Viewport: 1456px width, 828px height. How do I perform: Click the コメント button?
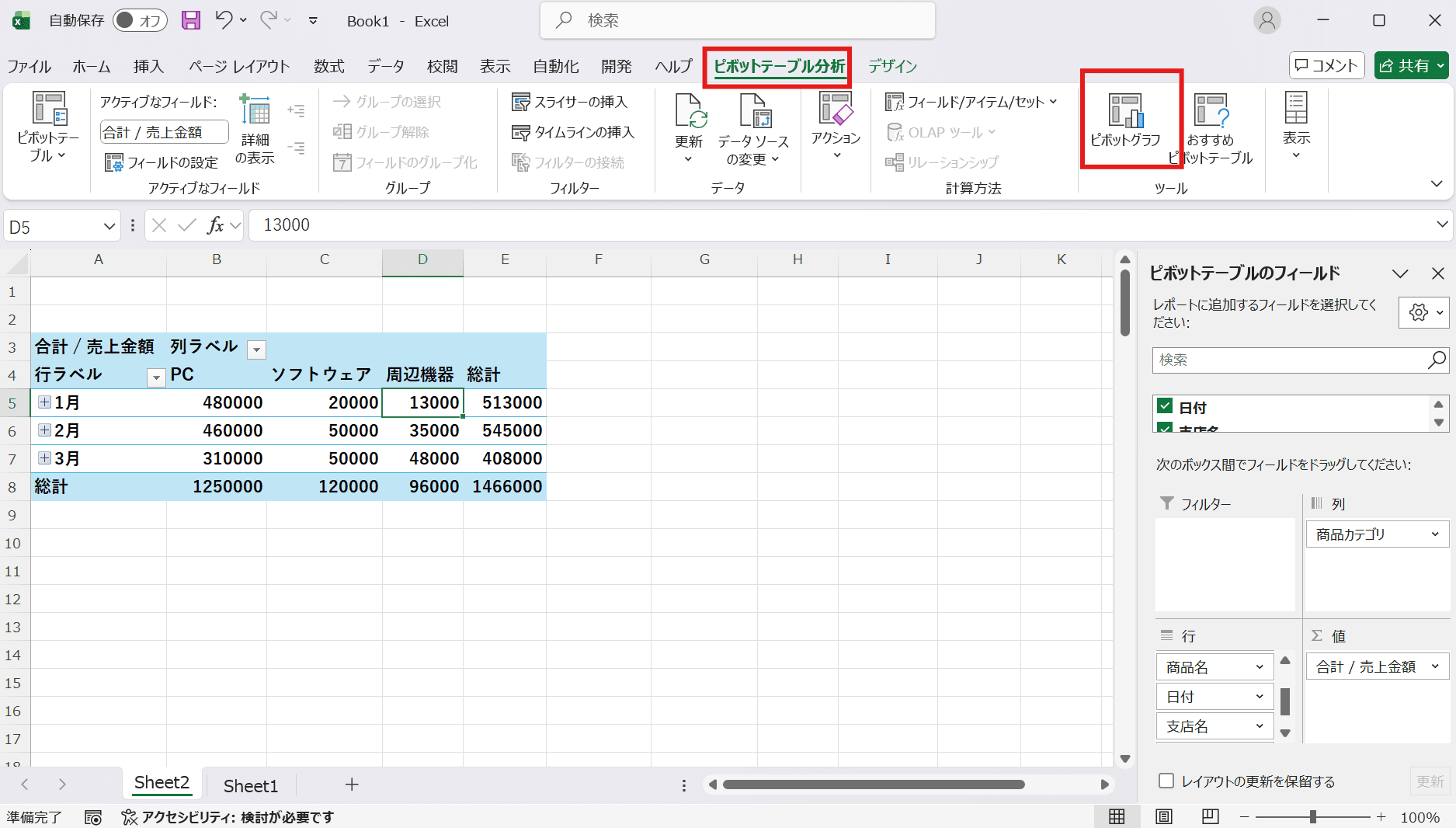pyautogui.click(x=1327, y=66)
